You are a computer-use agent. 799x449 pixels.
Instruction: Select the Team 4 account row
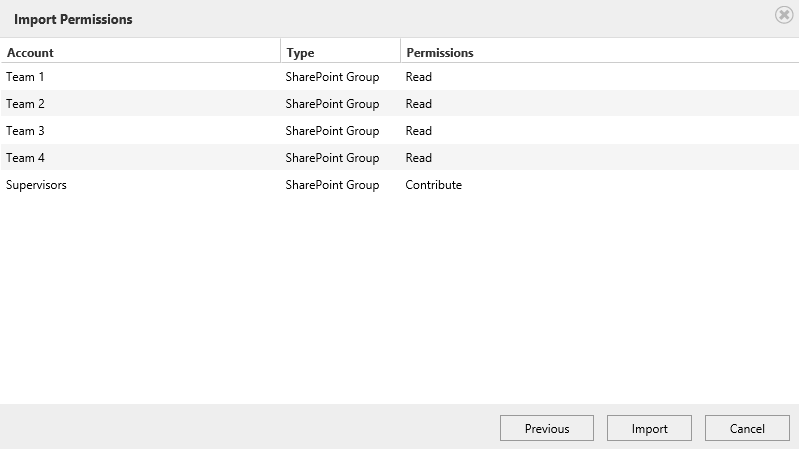coord(400,158)
